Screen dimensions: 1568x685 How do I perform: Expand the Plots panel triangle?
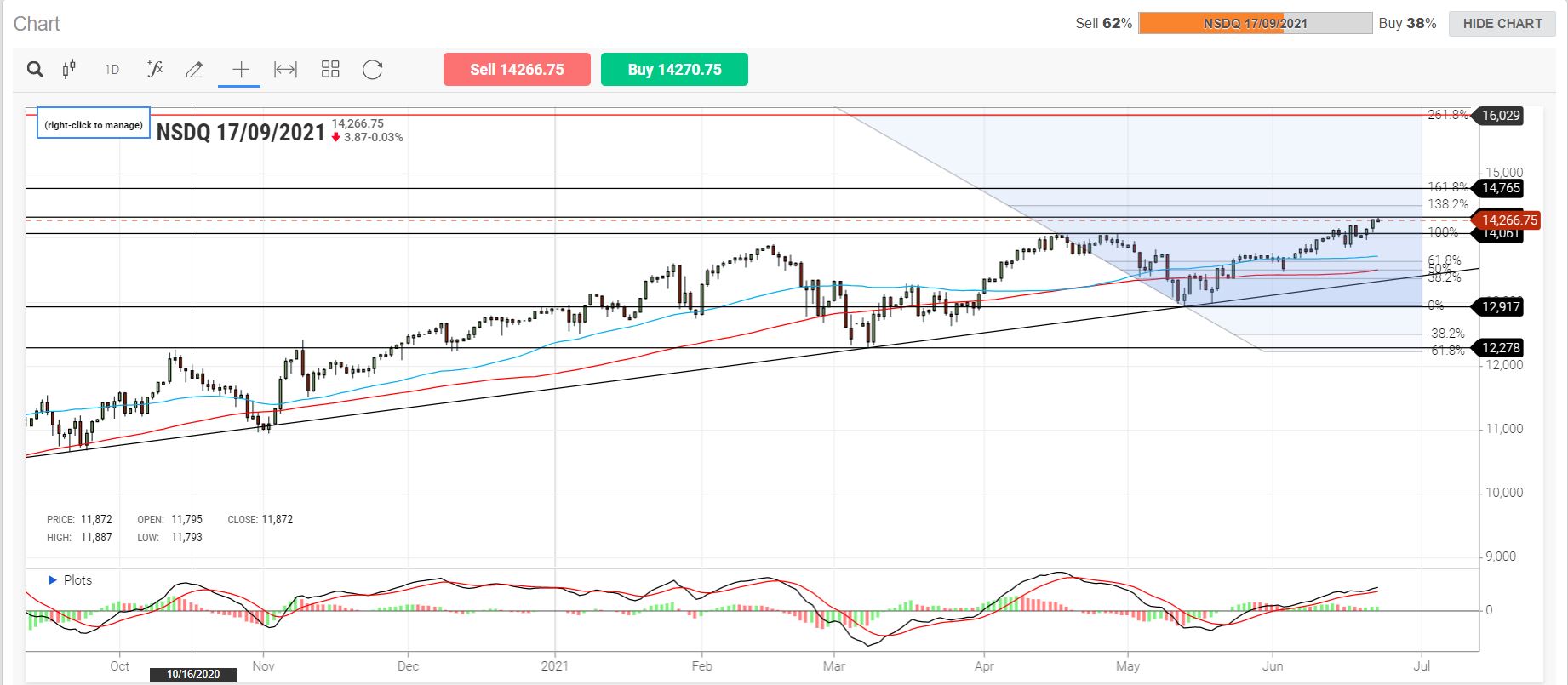pyautogui.click(x=53, y=580)
